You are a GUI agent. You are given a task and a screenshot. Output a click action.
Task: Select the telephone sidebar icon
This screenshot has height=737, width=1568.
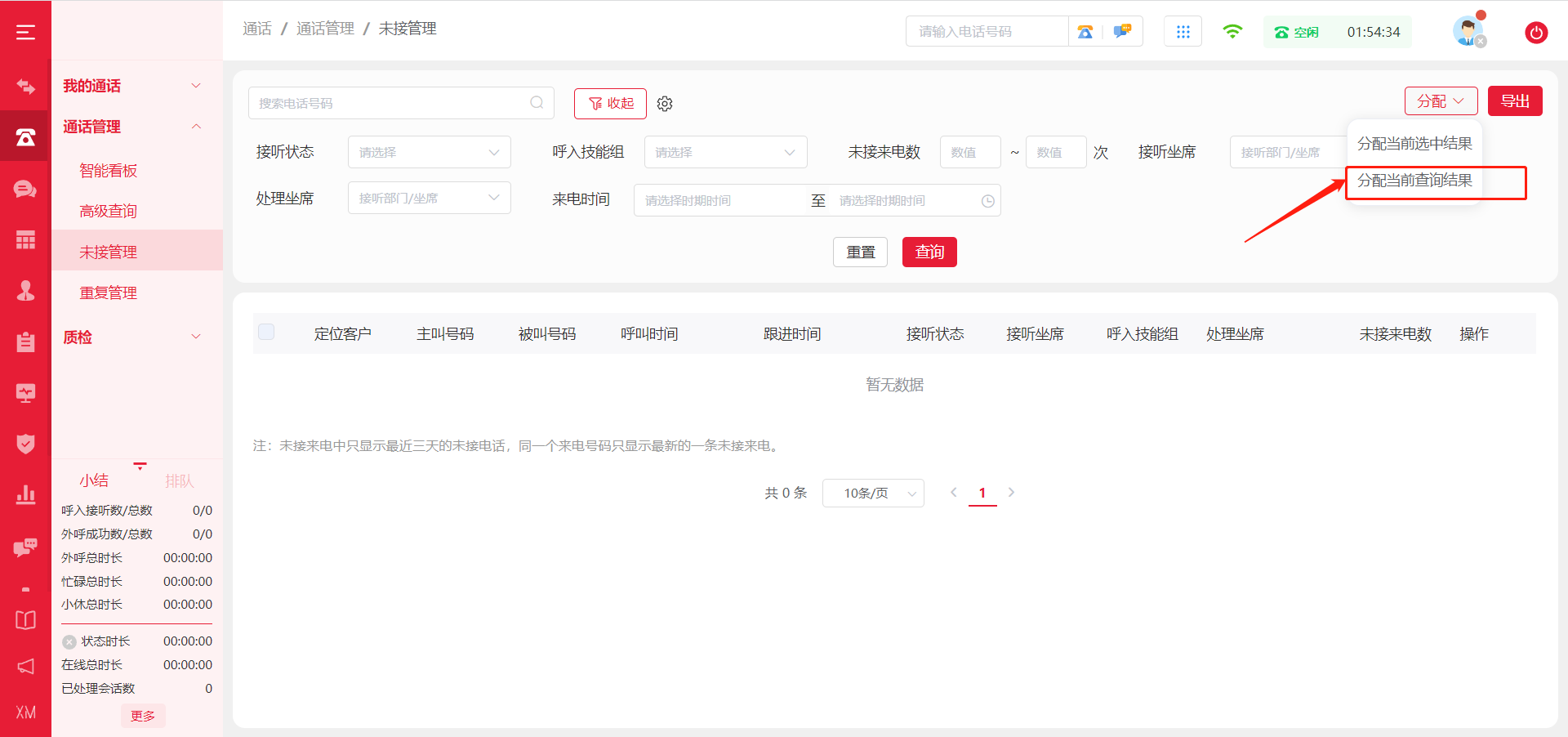(x=25, y=136)
